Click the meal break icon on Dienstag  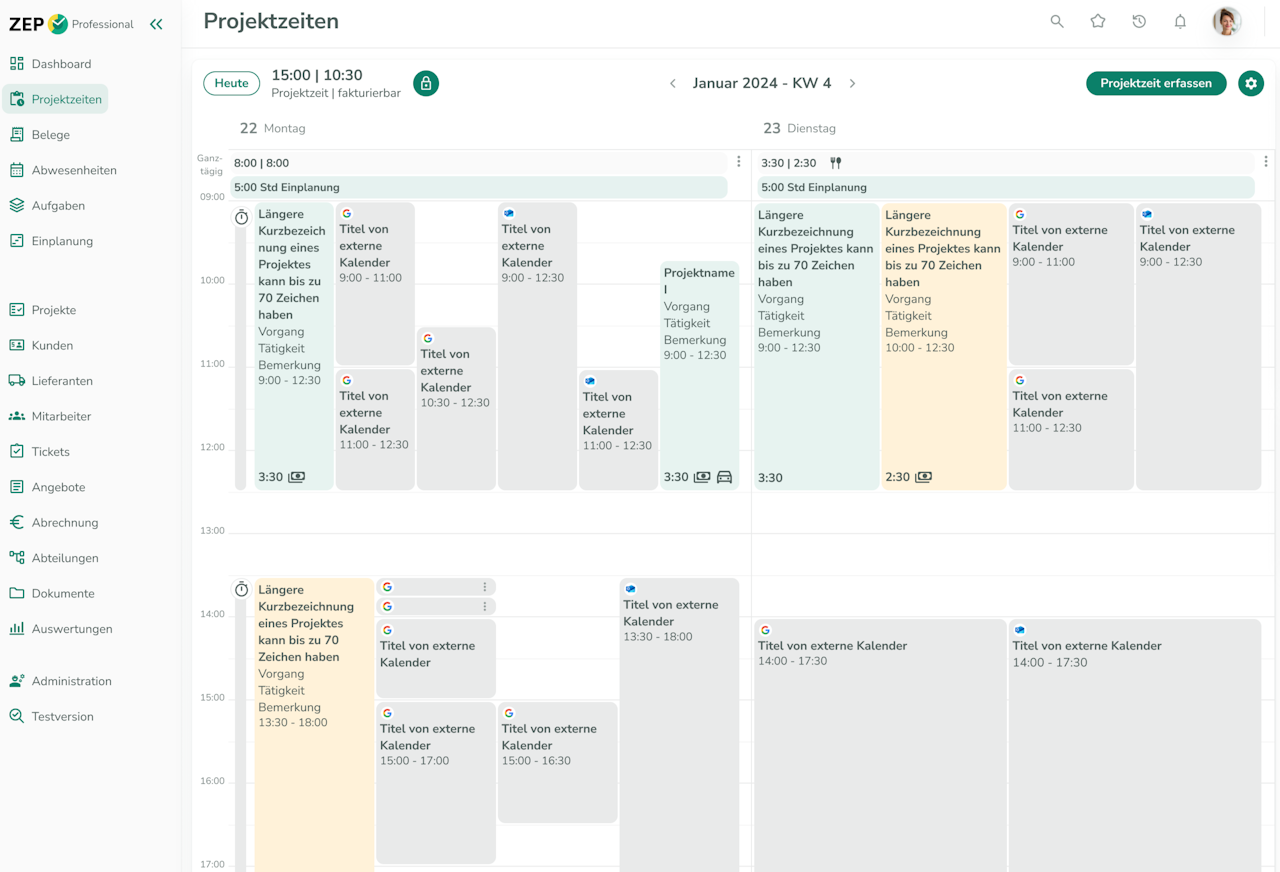pyautogui.click(x=836, y=163)
